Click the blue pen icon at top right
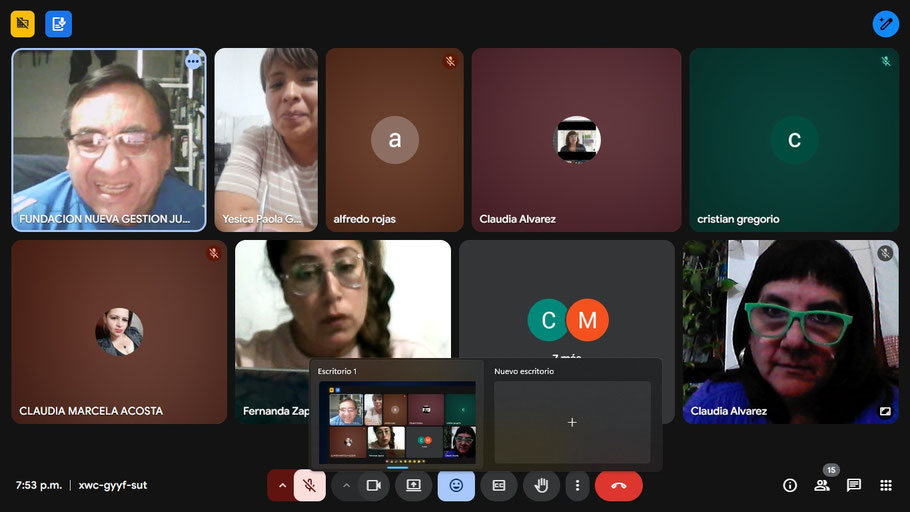The width and height of the screenshot is (910, 512). (x=885, y=24)
